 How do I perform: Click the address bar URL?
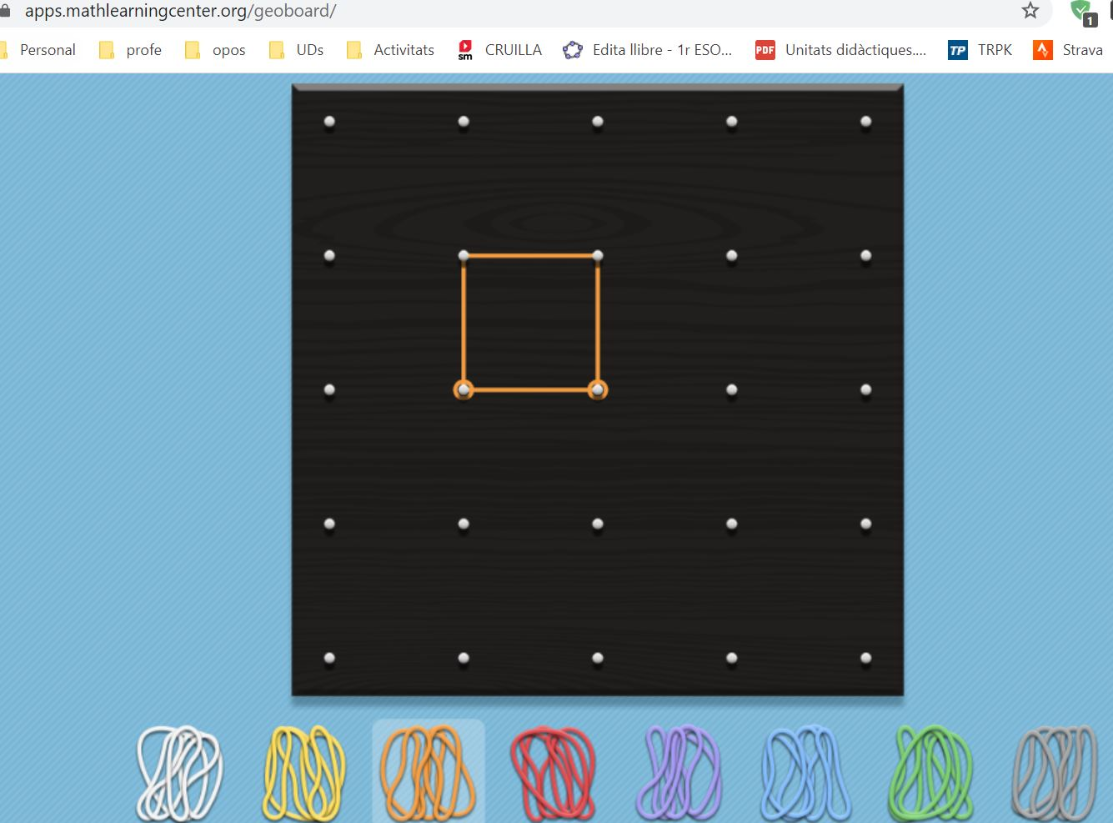pos(180,11)
